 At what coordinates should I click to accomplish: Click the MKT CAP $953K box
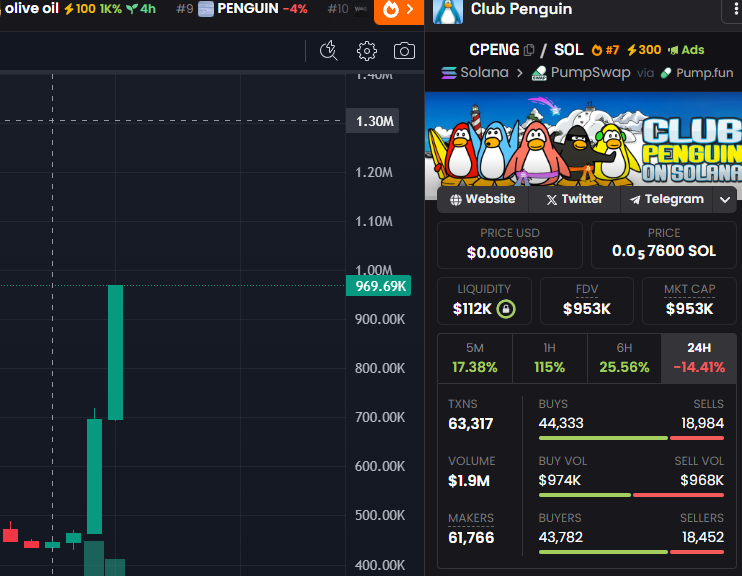tap(689, 301)
